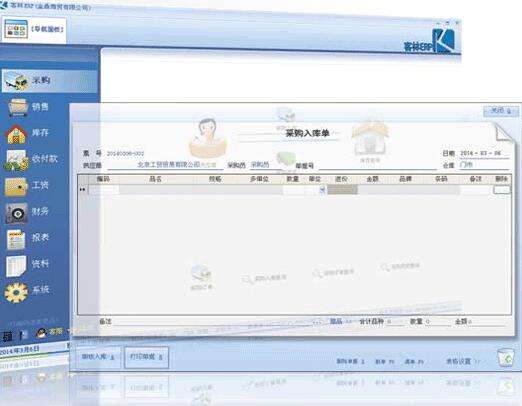Open the 资料 data sheet icon

(x=16, y=265)
